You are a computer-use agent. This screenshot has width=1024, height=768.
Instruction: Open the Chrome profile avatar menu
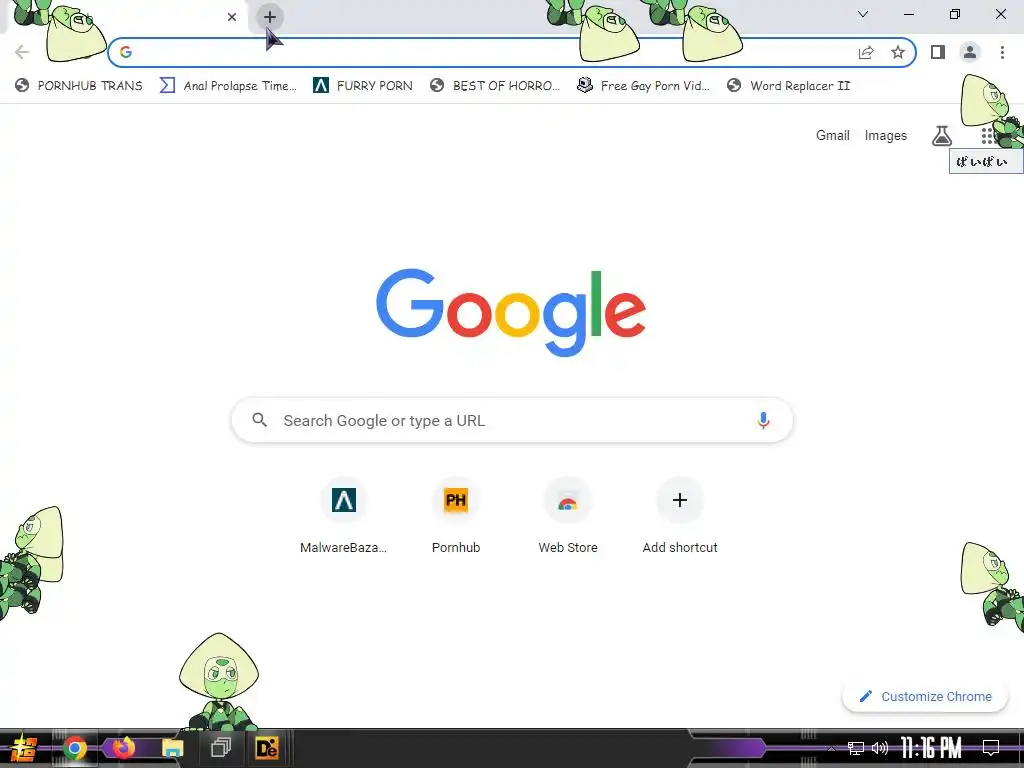point(970,52)
